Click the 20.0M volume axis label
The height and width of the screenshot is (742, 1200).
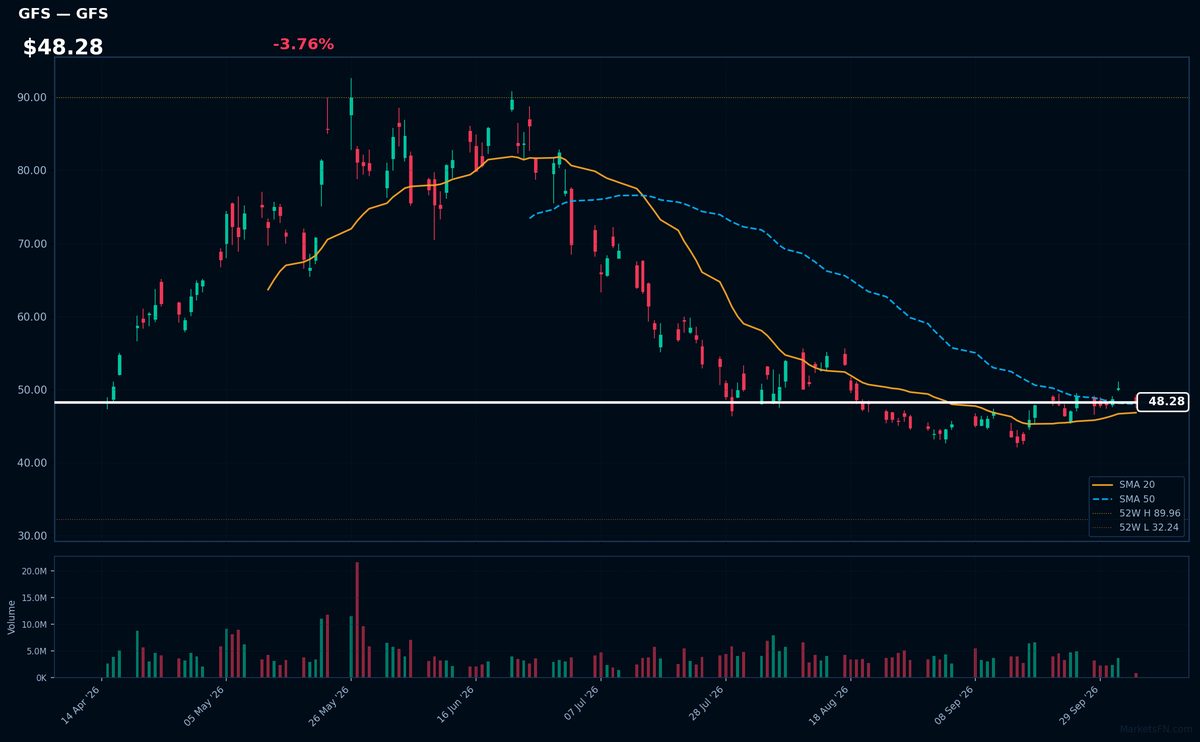point(34,571)
